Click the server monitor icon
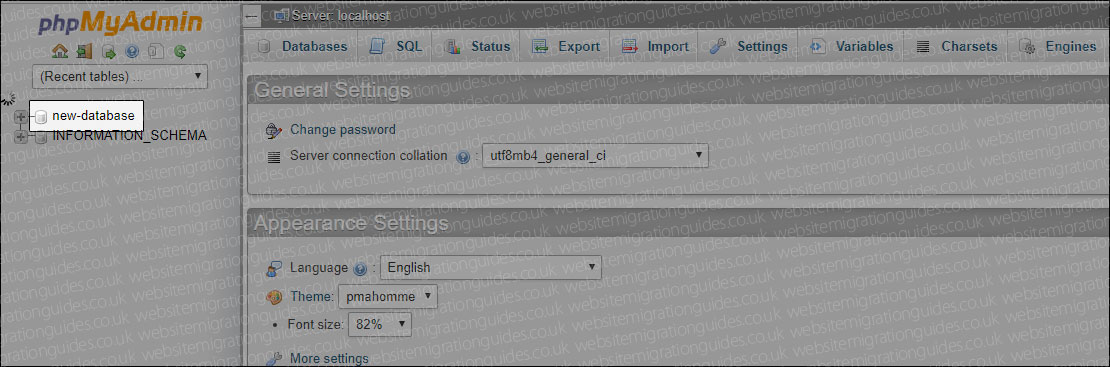The image size is (1110, 367). click(x=282, y=16)
